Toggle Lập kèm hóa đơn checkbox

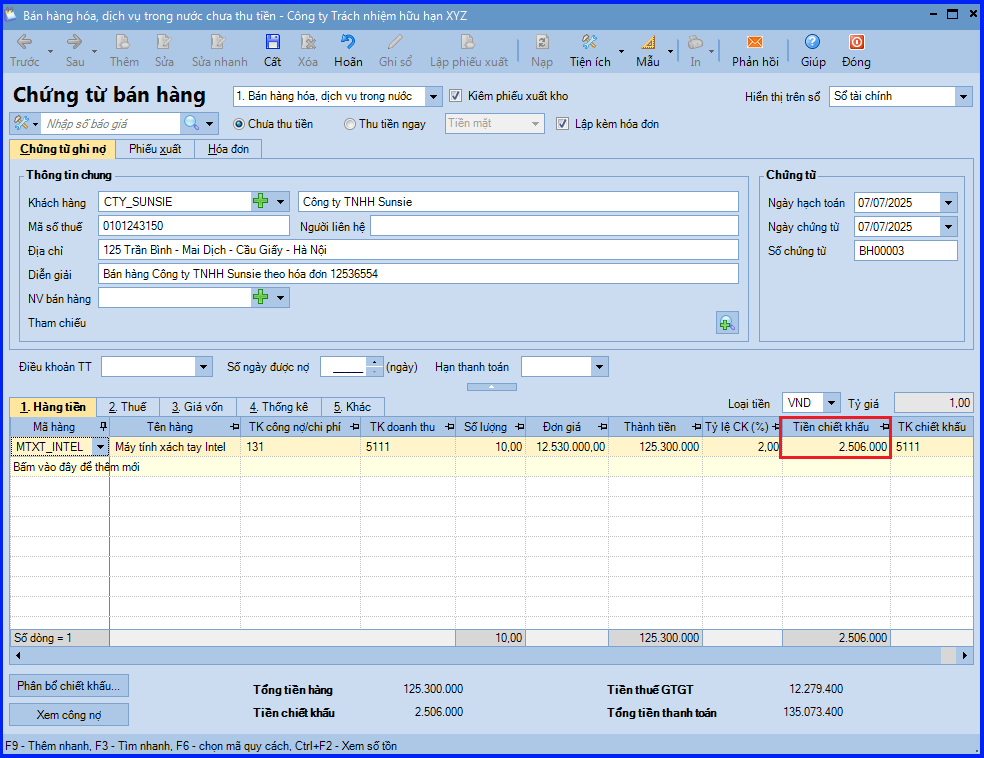point(562,124)
